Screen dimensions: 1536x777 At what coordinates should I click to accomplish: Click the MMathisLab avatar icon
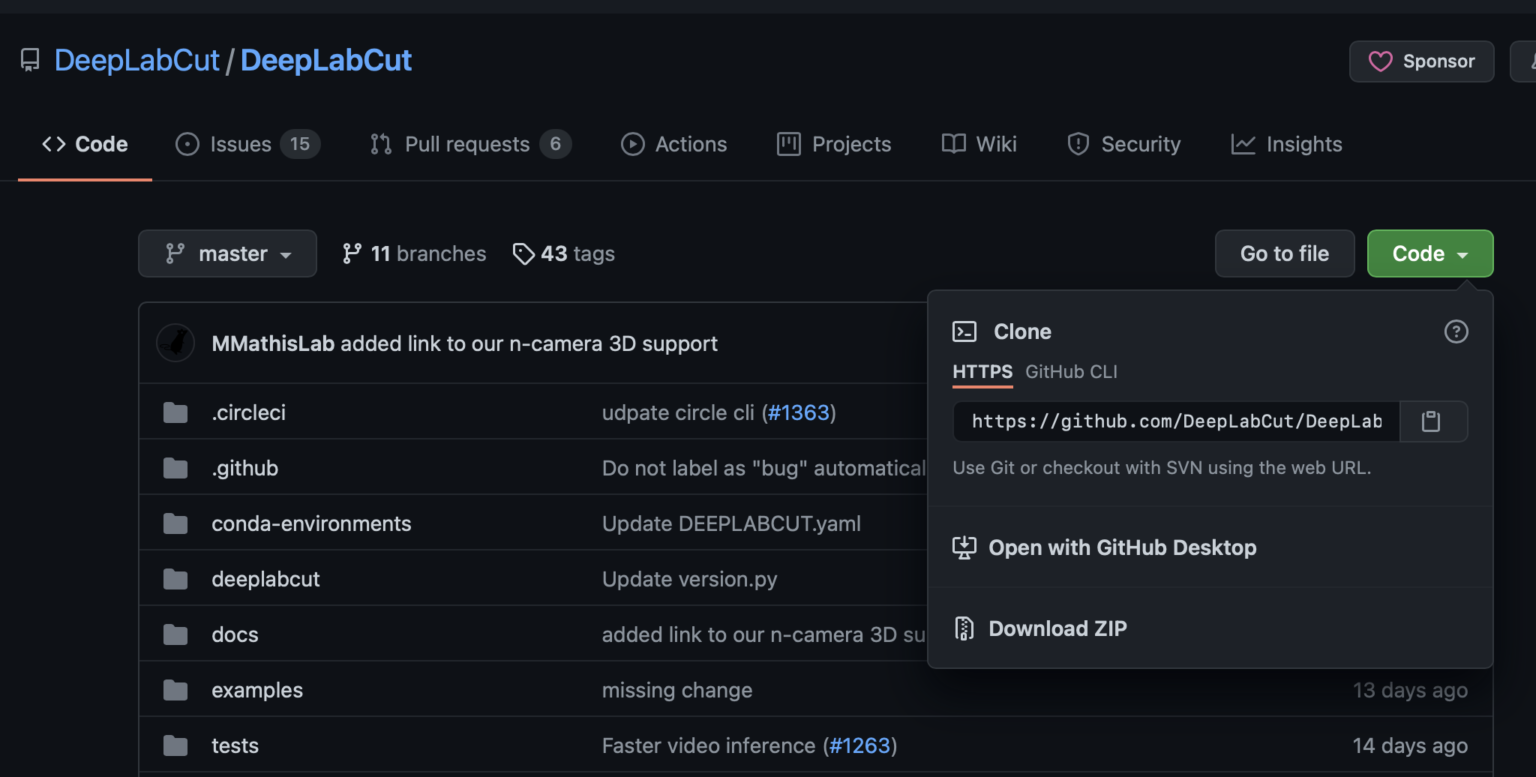point(175,342)
